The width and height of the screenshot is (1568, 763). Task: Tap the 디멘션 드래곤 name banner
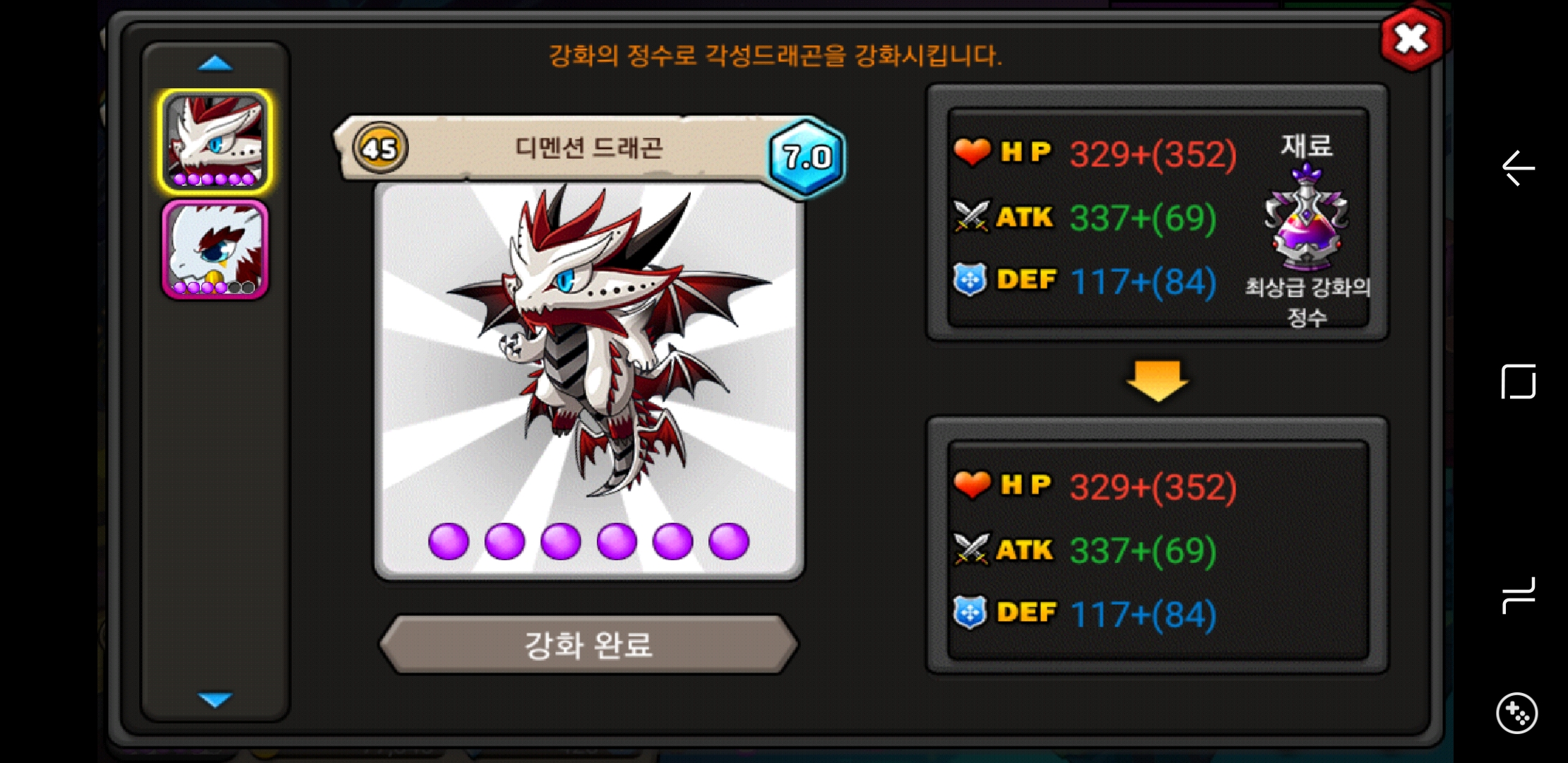pos(588,148)
